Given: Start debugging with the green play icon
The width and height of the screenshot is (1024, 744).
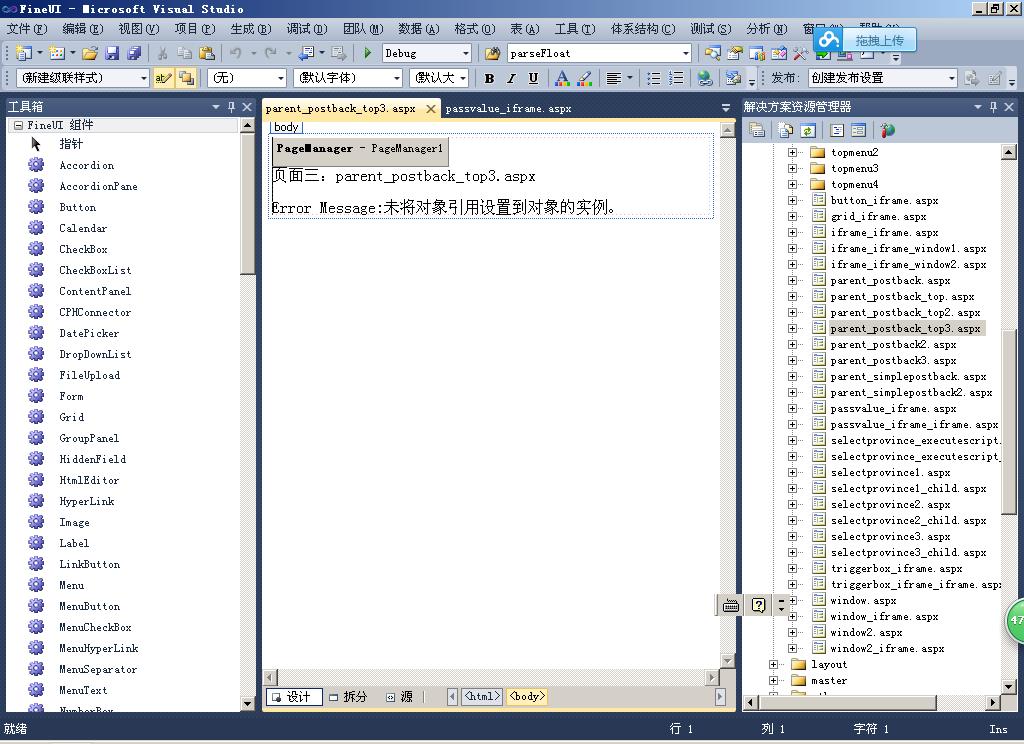Looking at the screenshot, I should (368, 53).
